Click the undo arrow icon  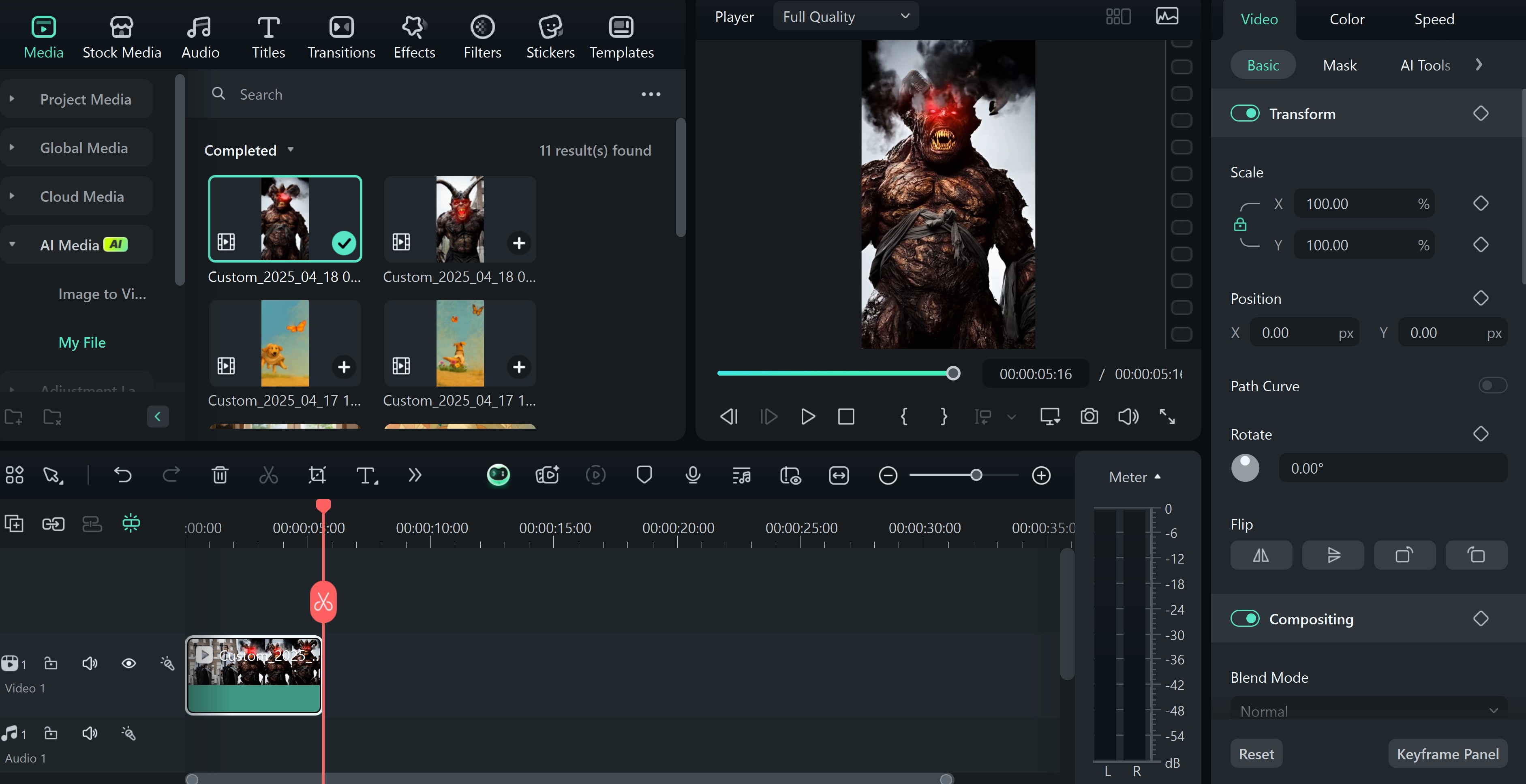(x=123, y=475)
